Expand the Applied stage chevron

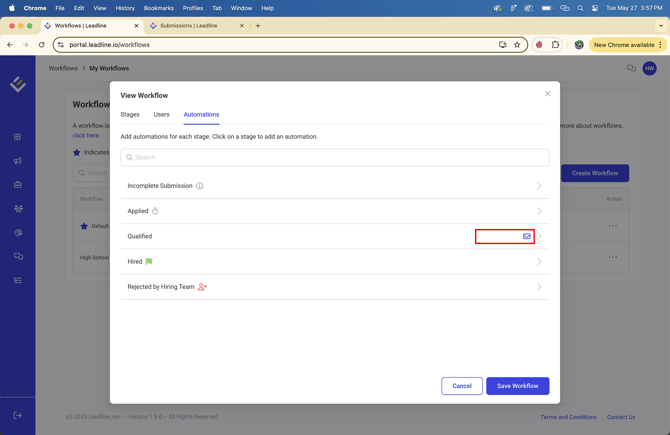click(x=539, y=211)
